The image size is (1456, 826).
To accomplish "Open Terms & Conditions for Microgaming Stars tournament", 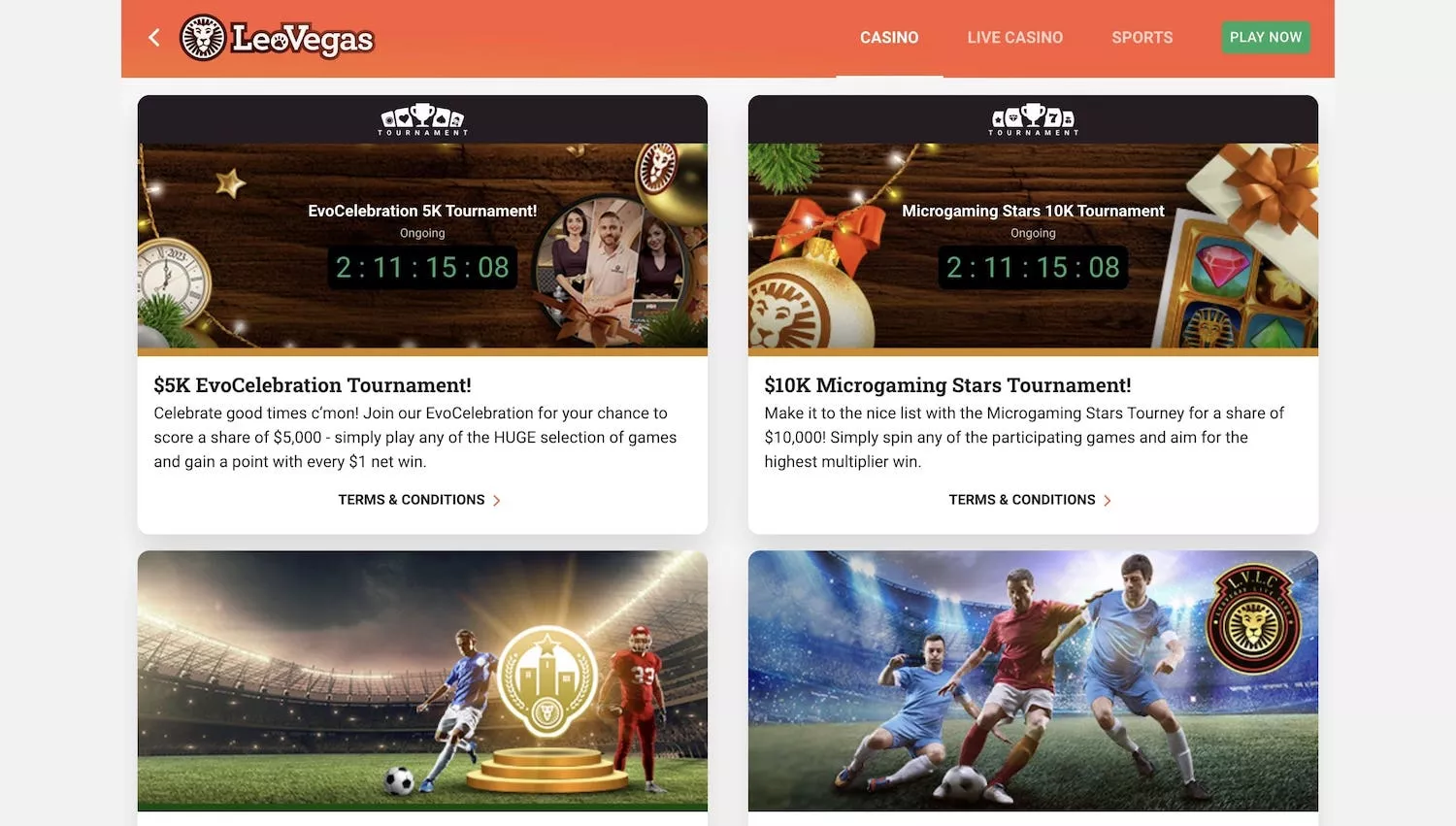I will pos(1022,500).
